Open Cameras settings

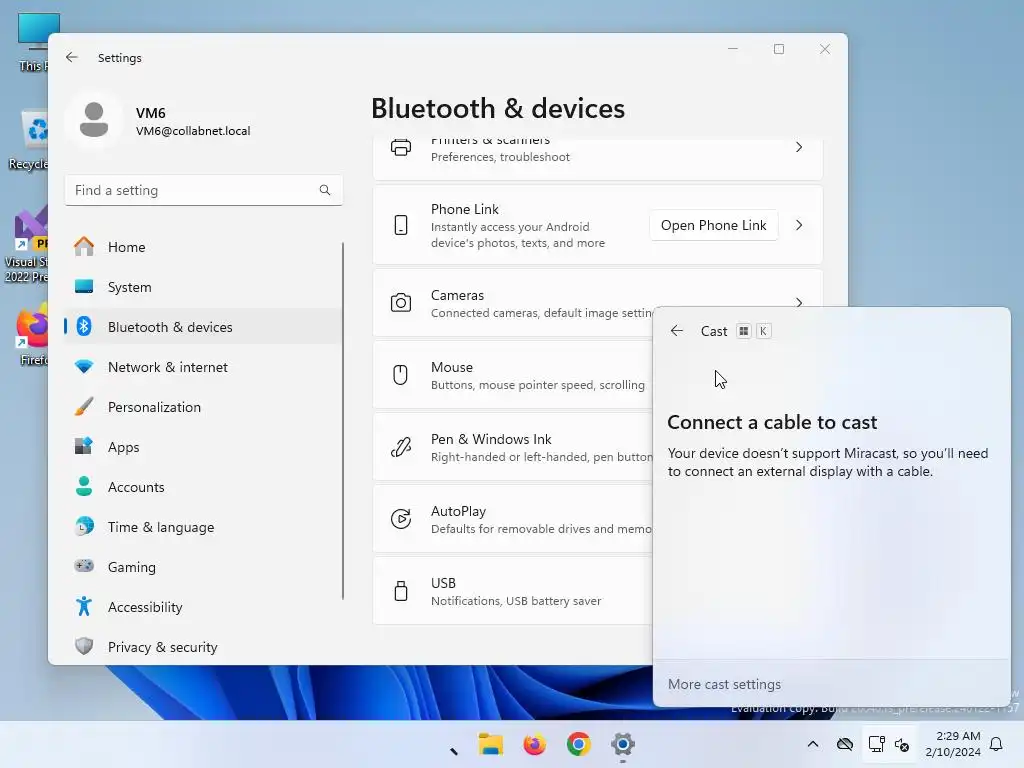click(598, 303)
